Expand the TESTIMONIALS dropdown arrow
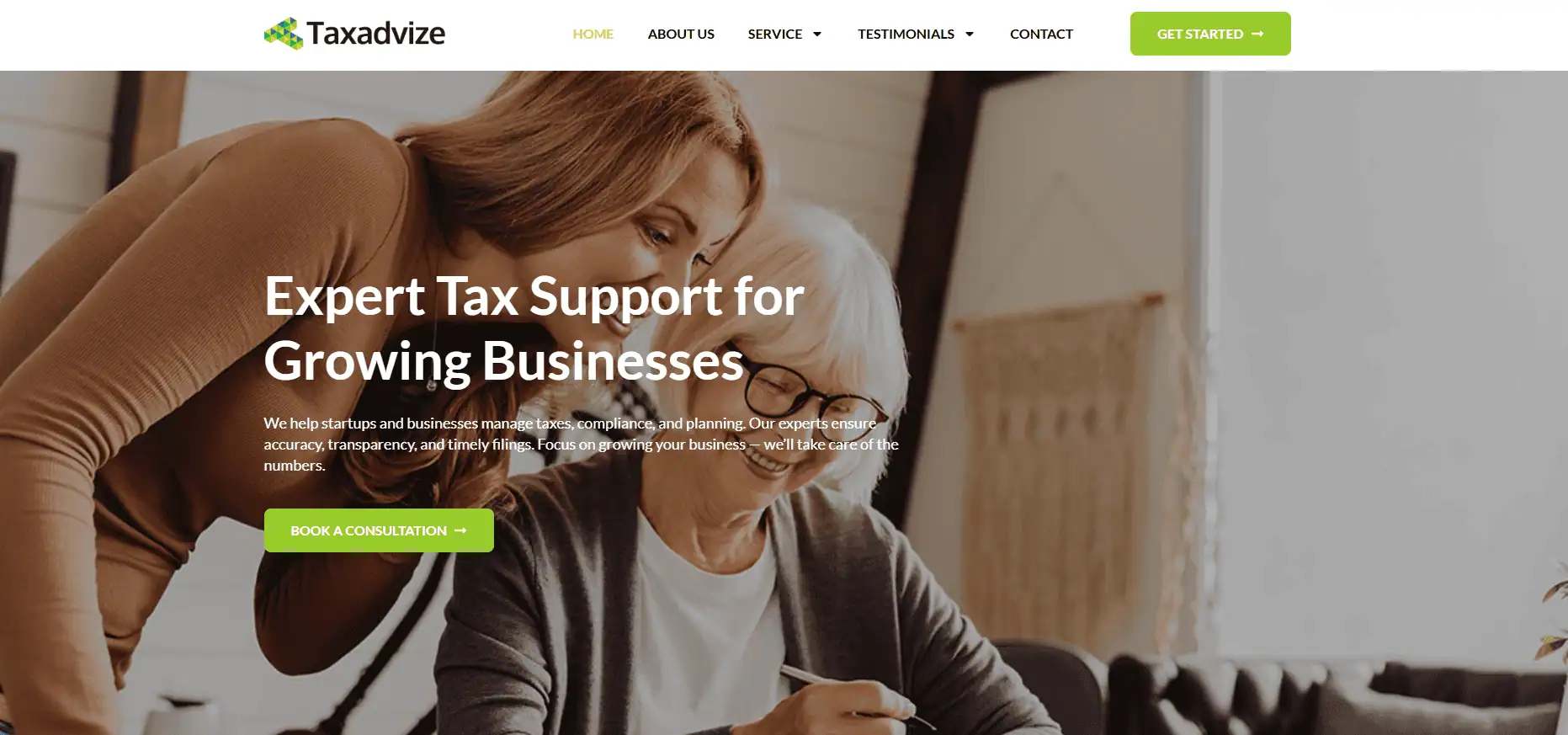1568x735 pixels. click(969, 35)
